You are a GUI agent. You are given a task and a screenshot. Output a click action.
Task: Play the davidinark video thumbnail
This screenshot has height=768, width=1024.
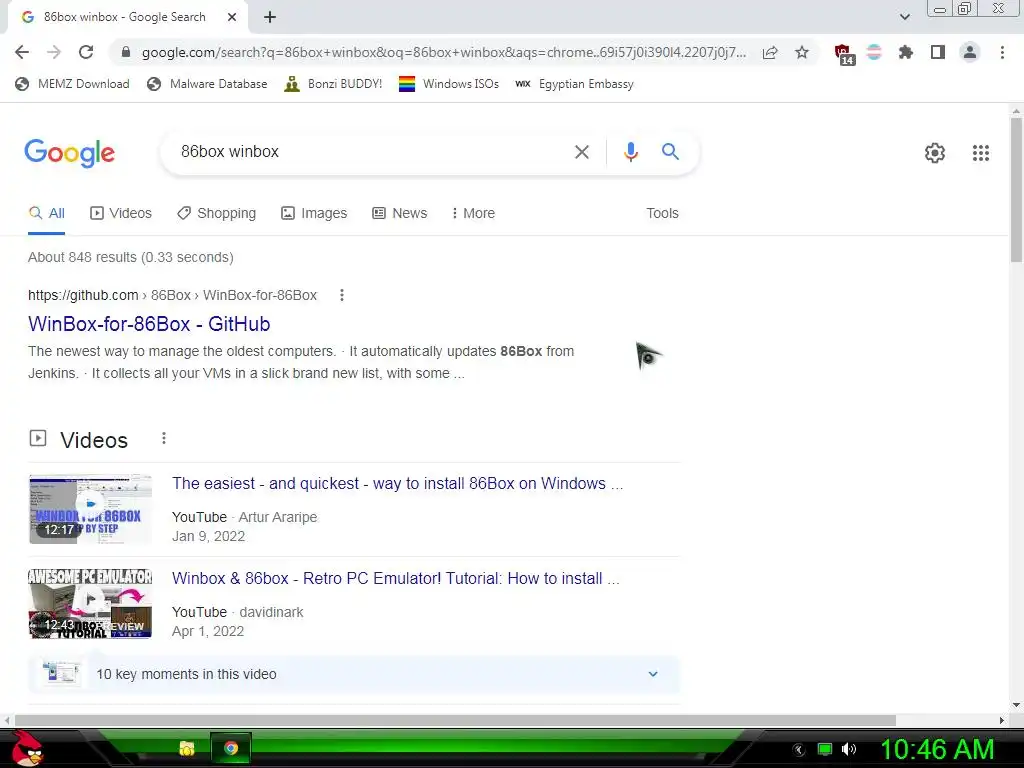[91, 604]
